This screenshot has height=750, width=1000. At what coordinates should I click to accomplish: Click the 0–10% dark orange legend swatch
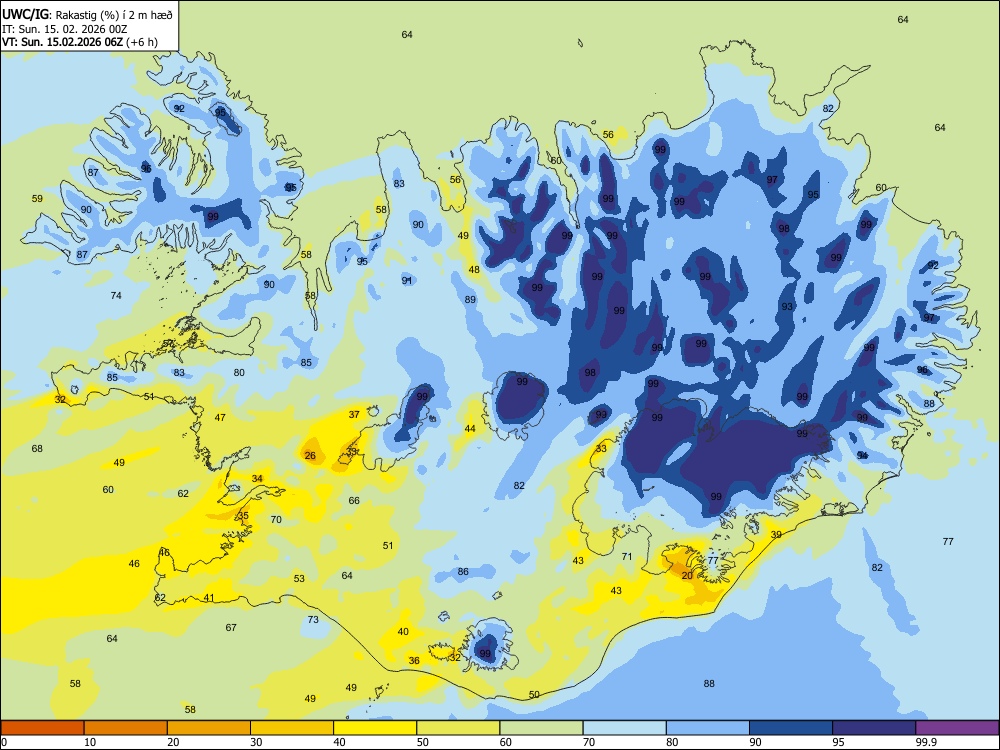coord(42,728)
